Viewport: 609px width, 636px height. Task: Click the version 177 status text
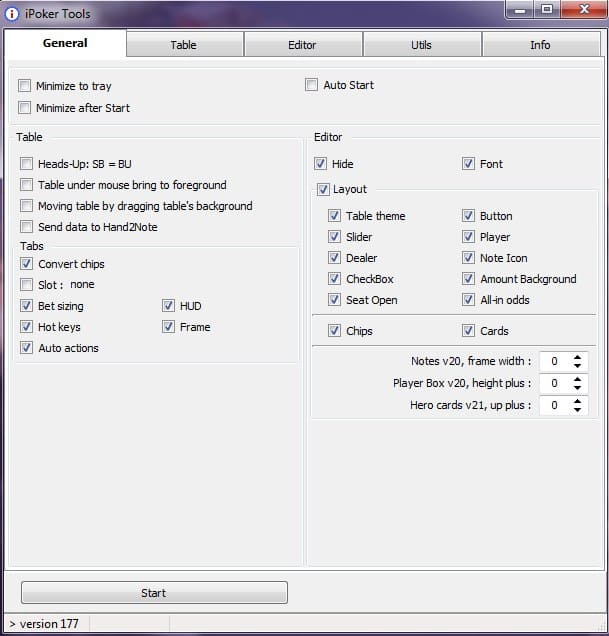[x=49, y=623]
